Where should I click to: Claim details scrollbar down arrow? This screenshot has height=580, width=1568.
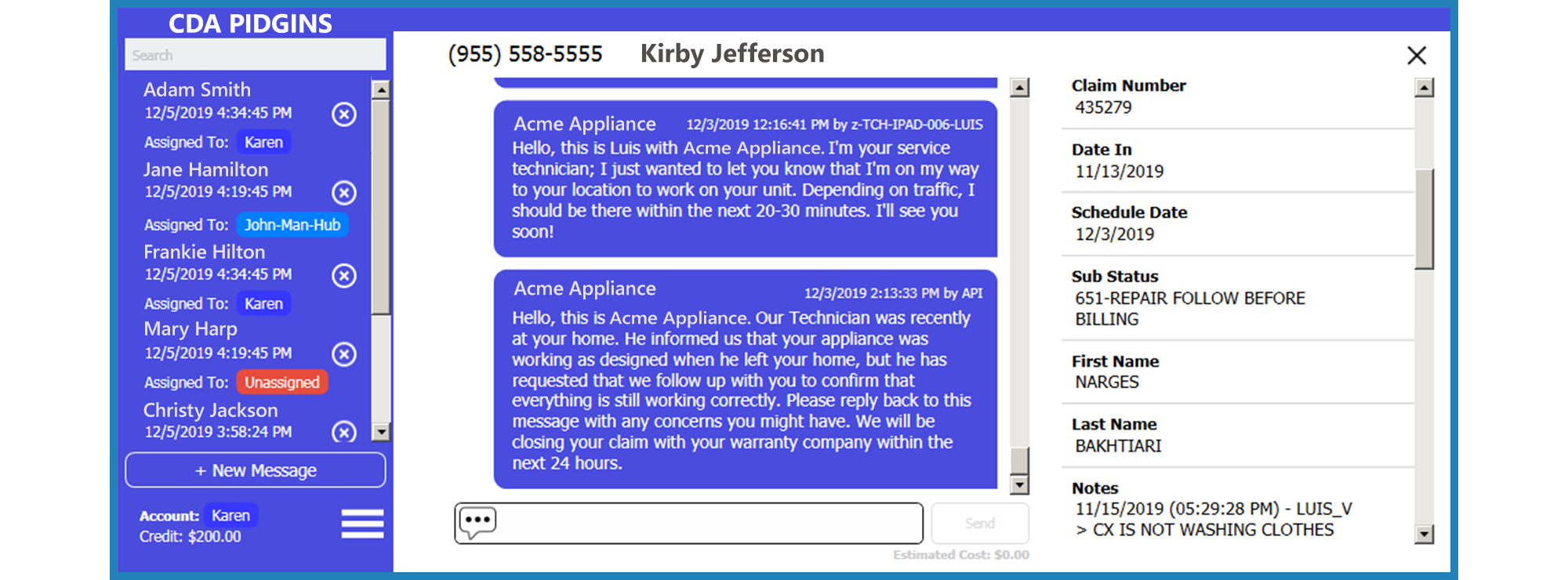[1425, 535]
